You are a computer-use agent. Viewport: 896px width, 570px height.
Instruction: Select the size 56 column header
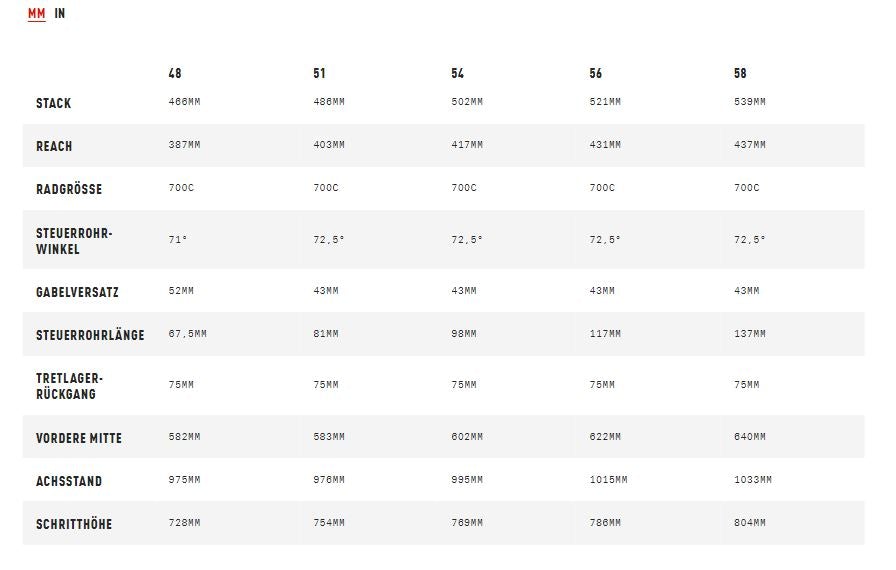click(x=596, y=73)
